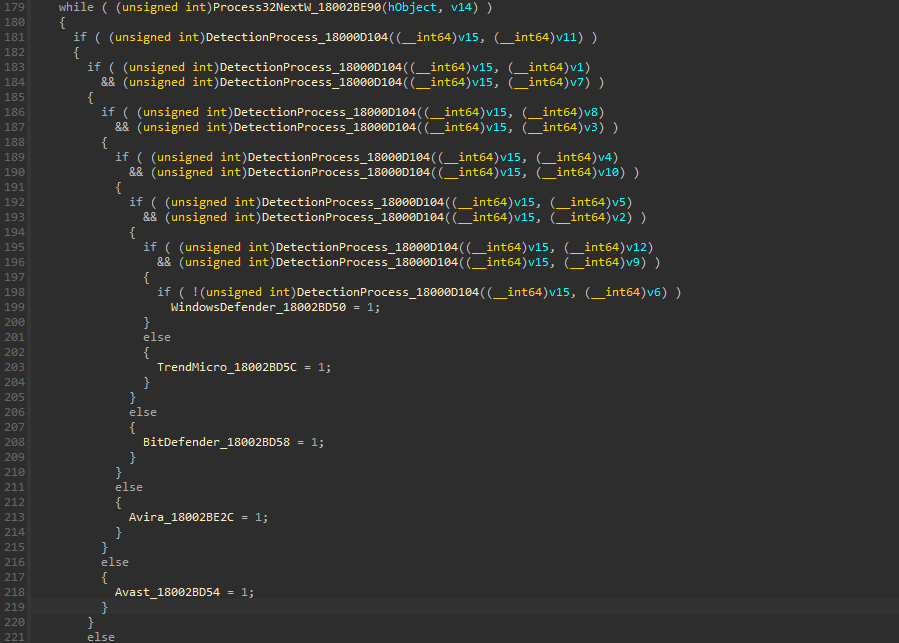Click else keyword on line 206
The image size is (899, 643).
pyautogui.click(x=143, y=412)
